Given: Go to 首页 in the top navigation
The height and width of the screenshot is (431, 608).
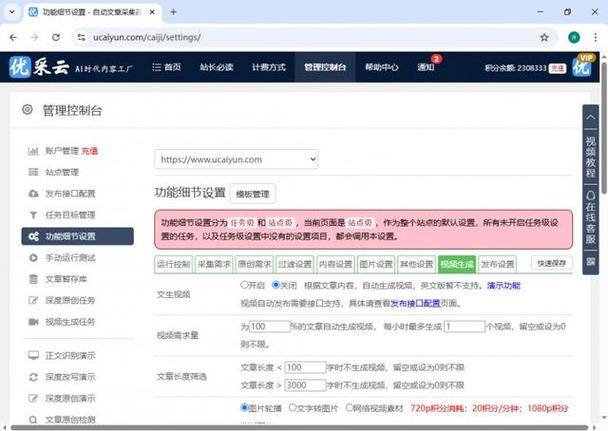Looking at the screenshot, I should pyautogui.click(x=167, y=67).
